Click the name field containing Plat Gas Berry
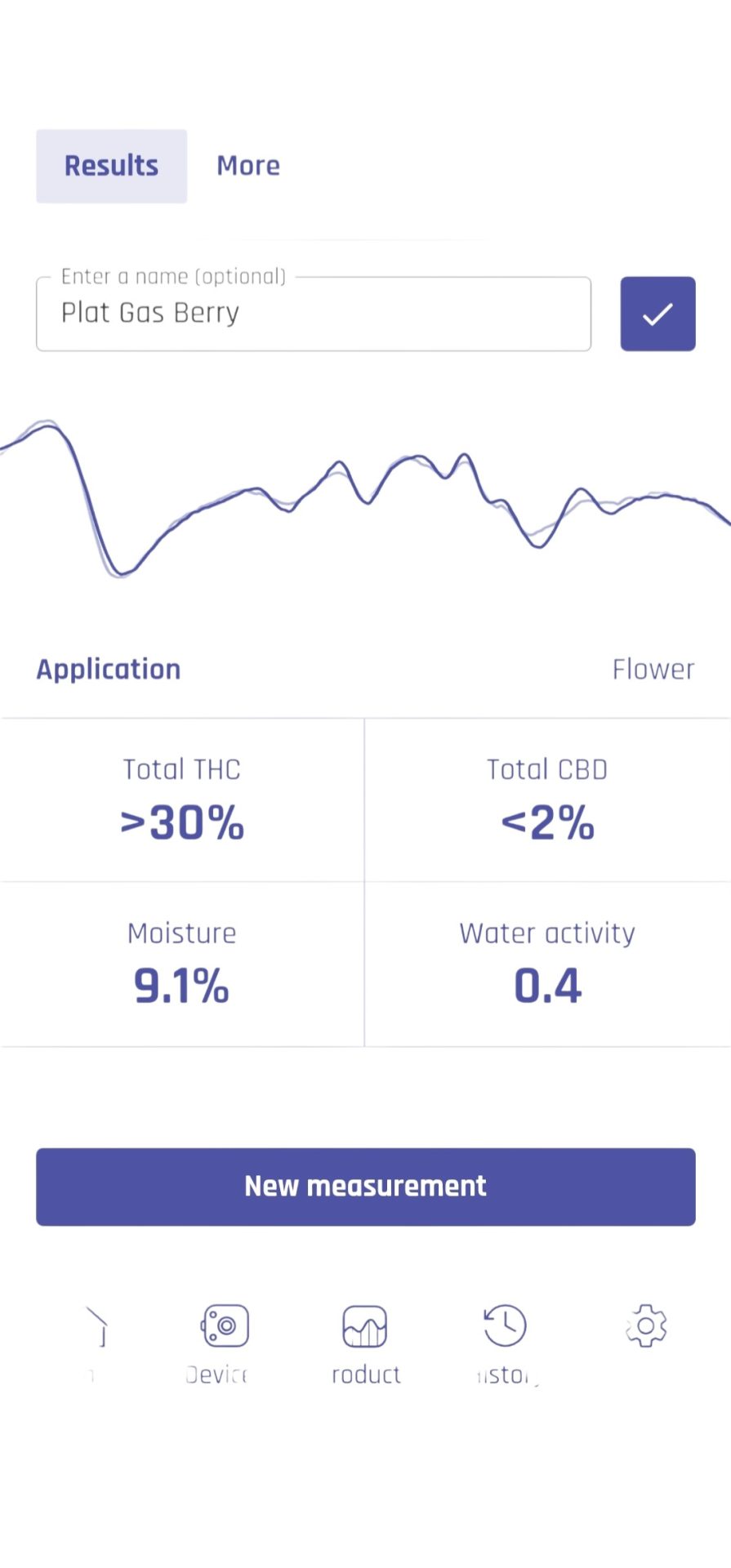Screen dimensions: 731x1568 [x=314, y=314]
